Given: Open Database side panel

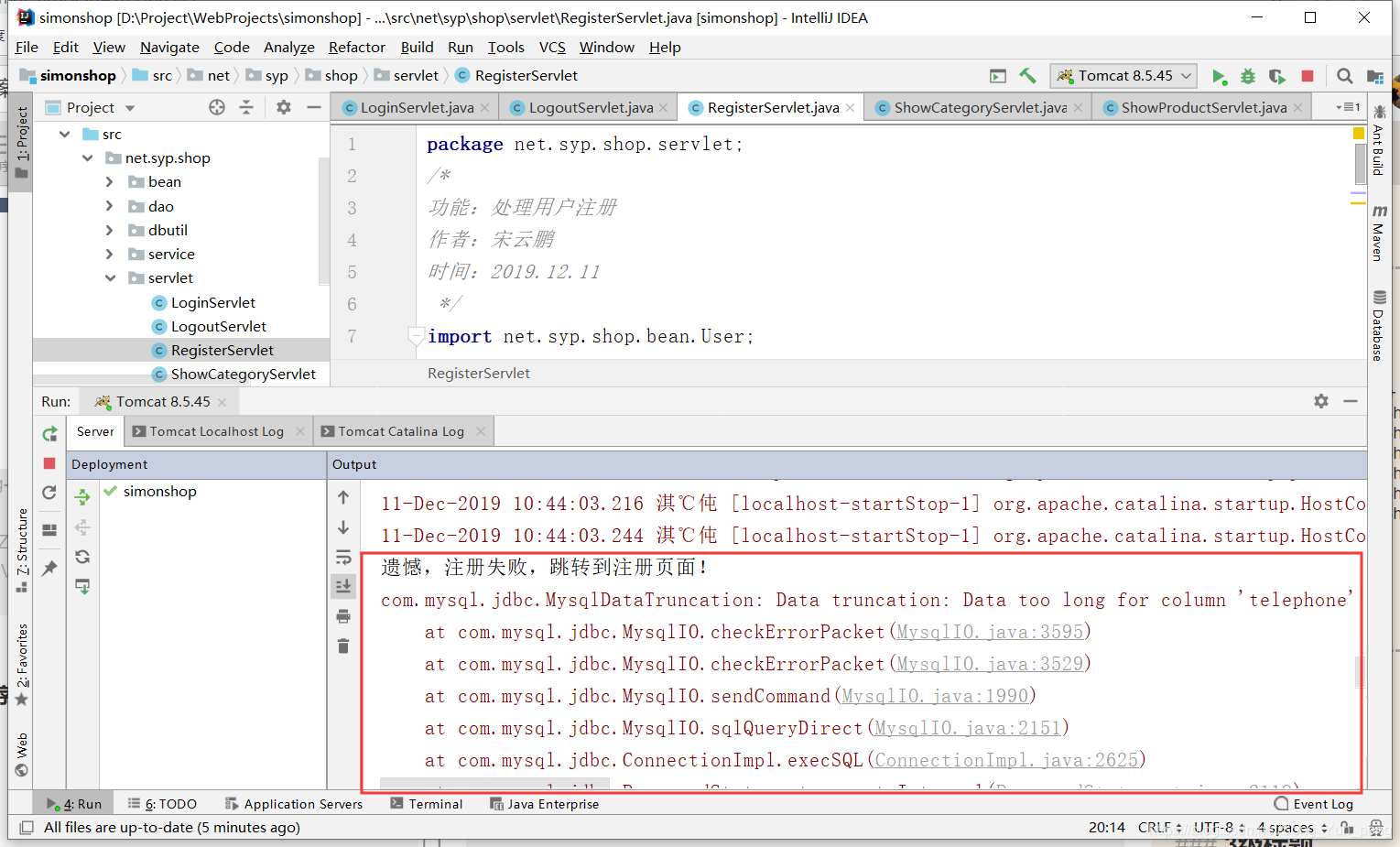Looking at the screenshot, I should point(1378,326).
